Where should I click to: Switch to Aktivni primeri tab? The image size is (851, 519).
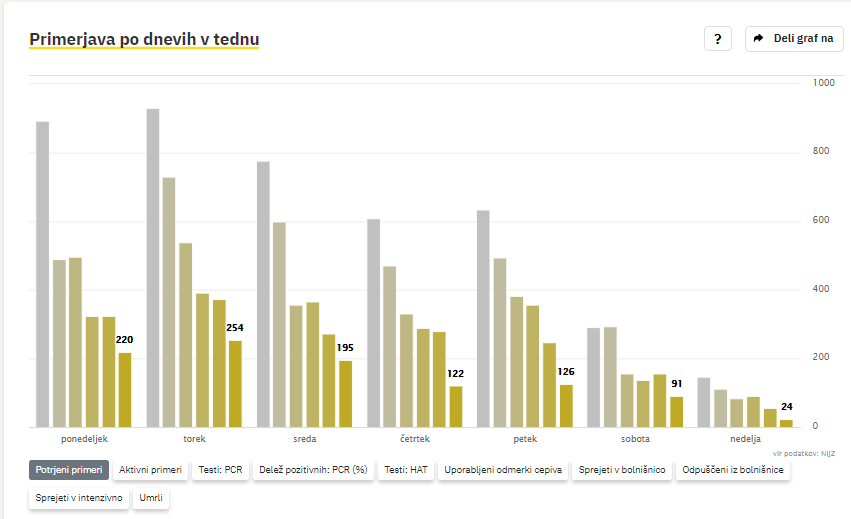click(150, 470)
